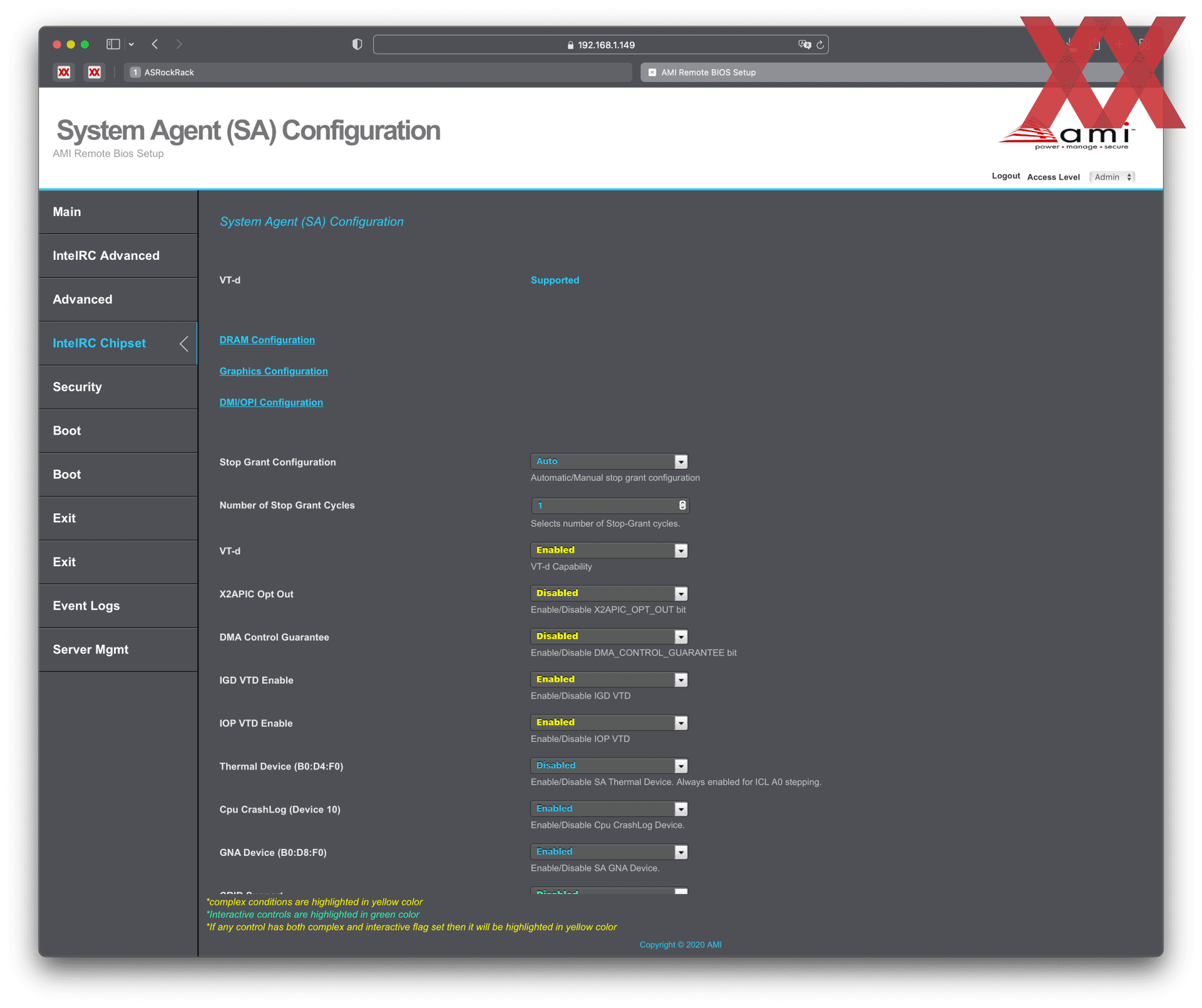Open the VT-d Enabled dropdown

[x=609, y=550]
